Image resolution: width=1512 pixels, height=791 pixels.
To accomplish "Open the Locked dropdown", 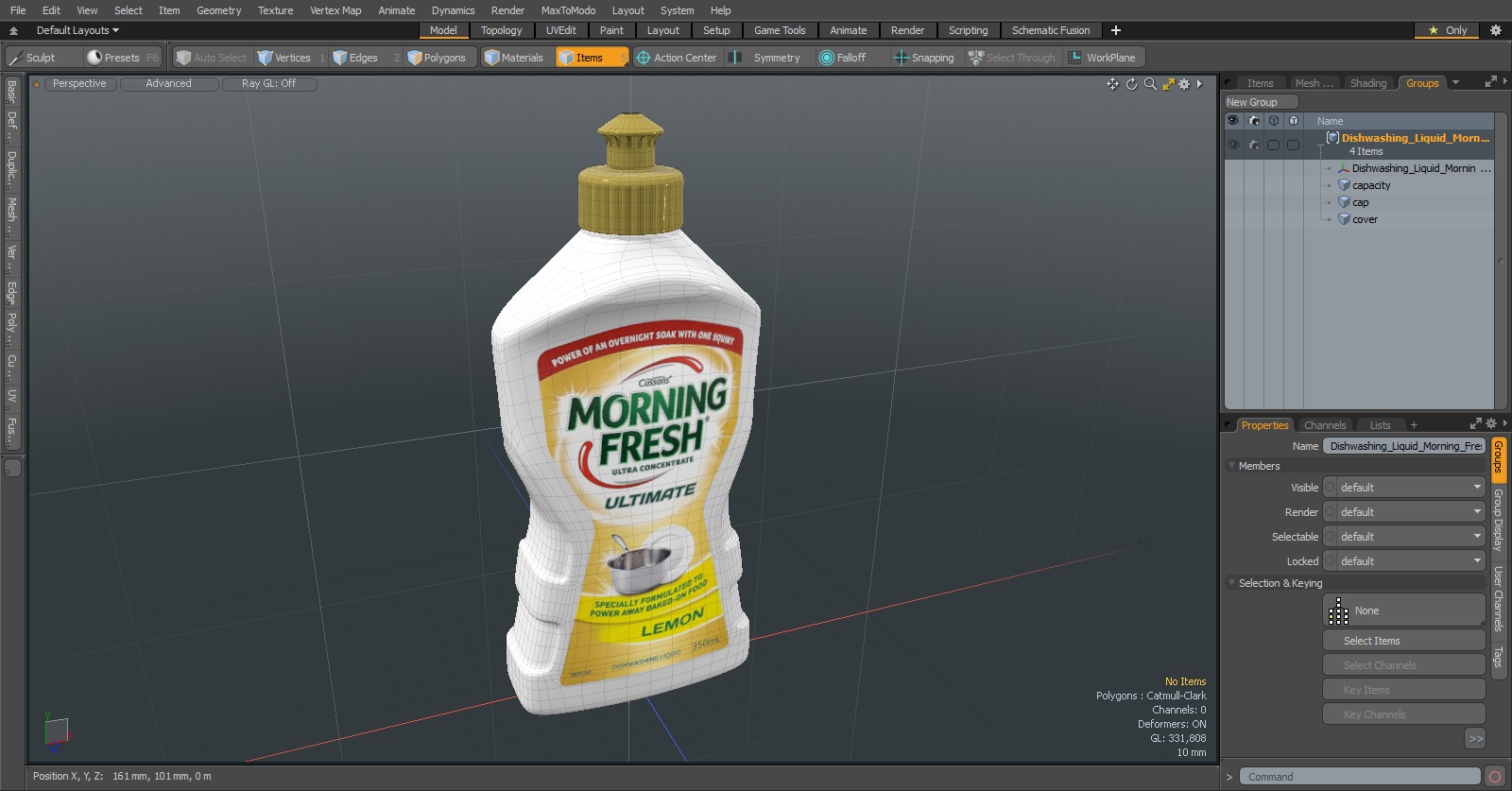I will click(x=1404, y=561).
